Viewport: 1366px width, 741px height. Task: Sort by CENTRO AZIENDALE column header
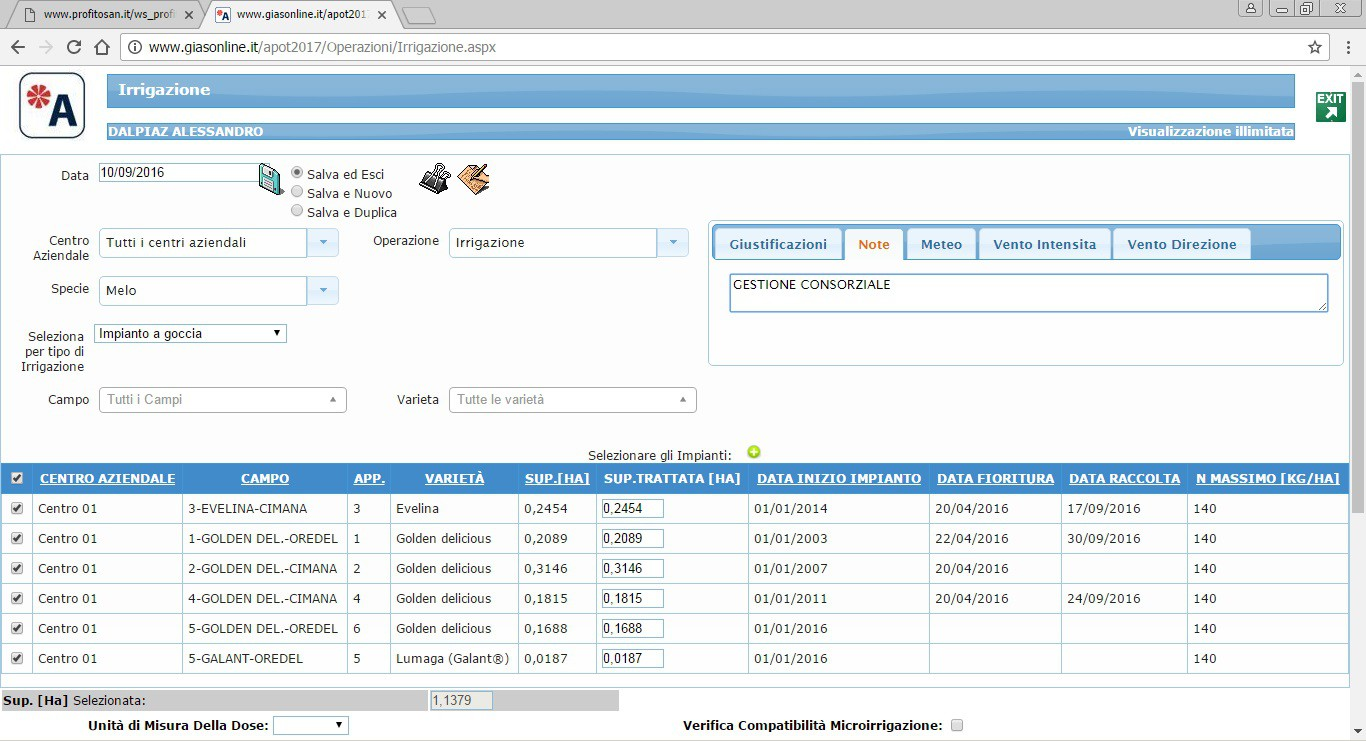click(x=108, y=479)
